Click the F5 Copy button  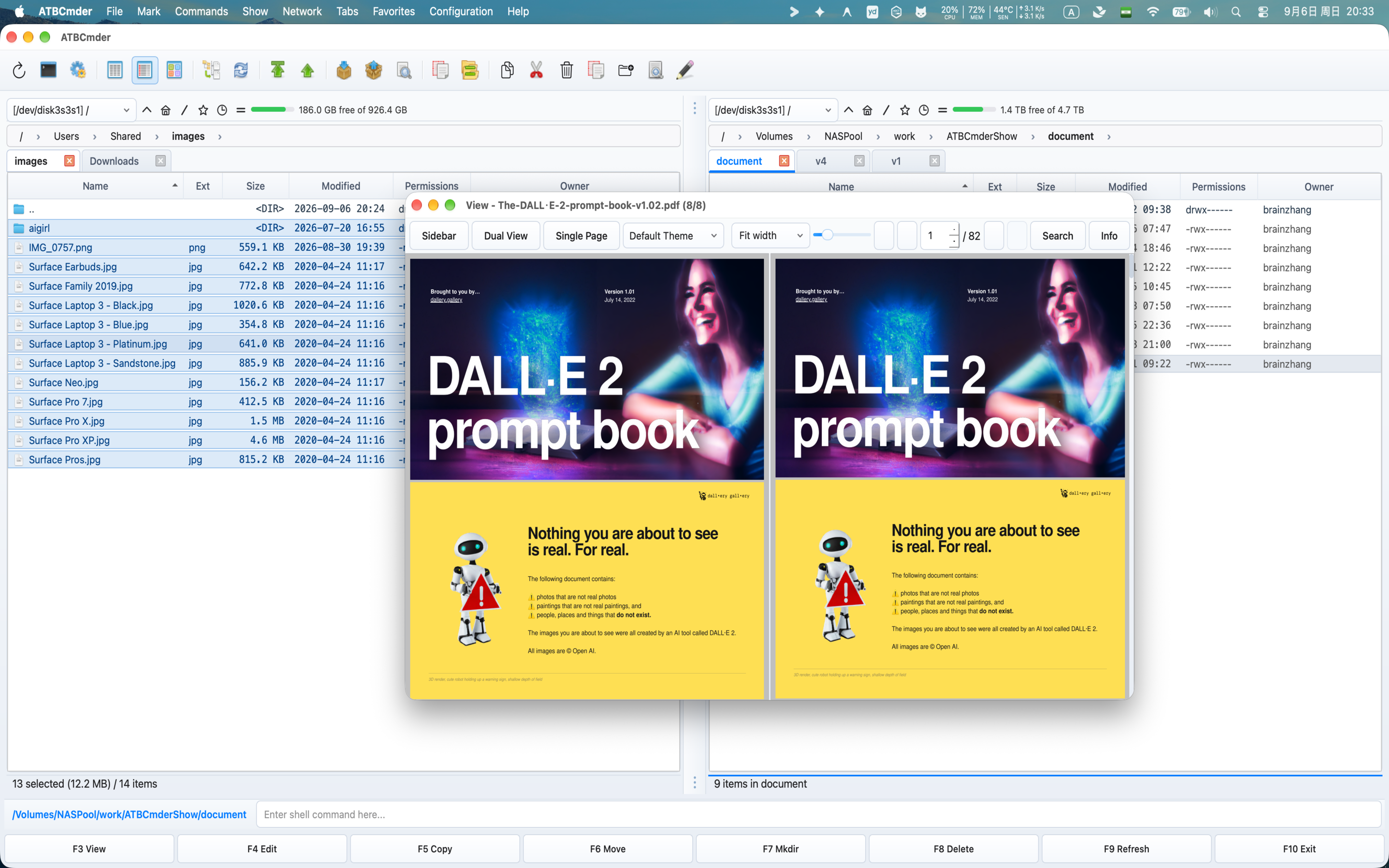coord(435,849)
